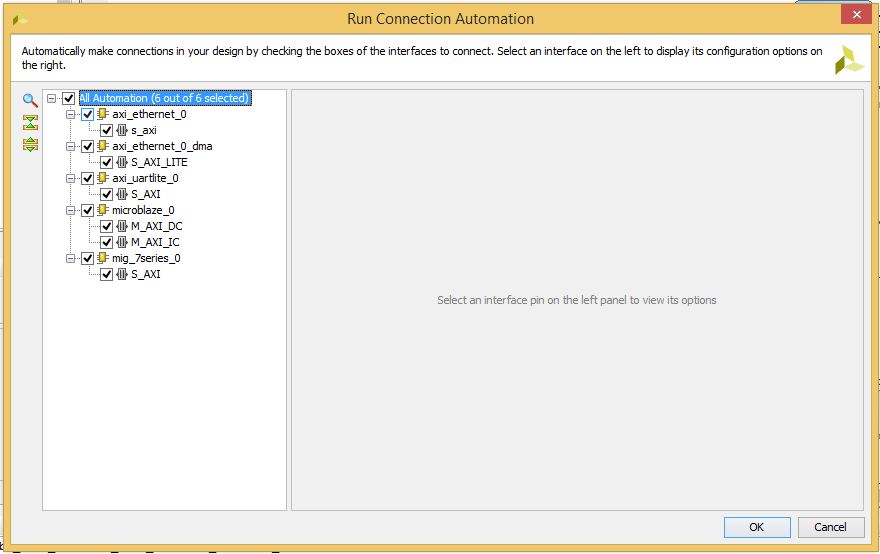This screenshot has height=554, width=880.
Task: Uncheck S_AXI checkbox under mig_7series_0
Action: point(107,274)
